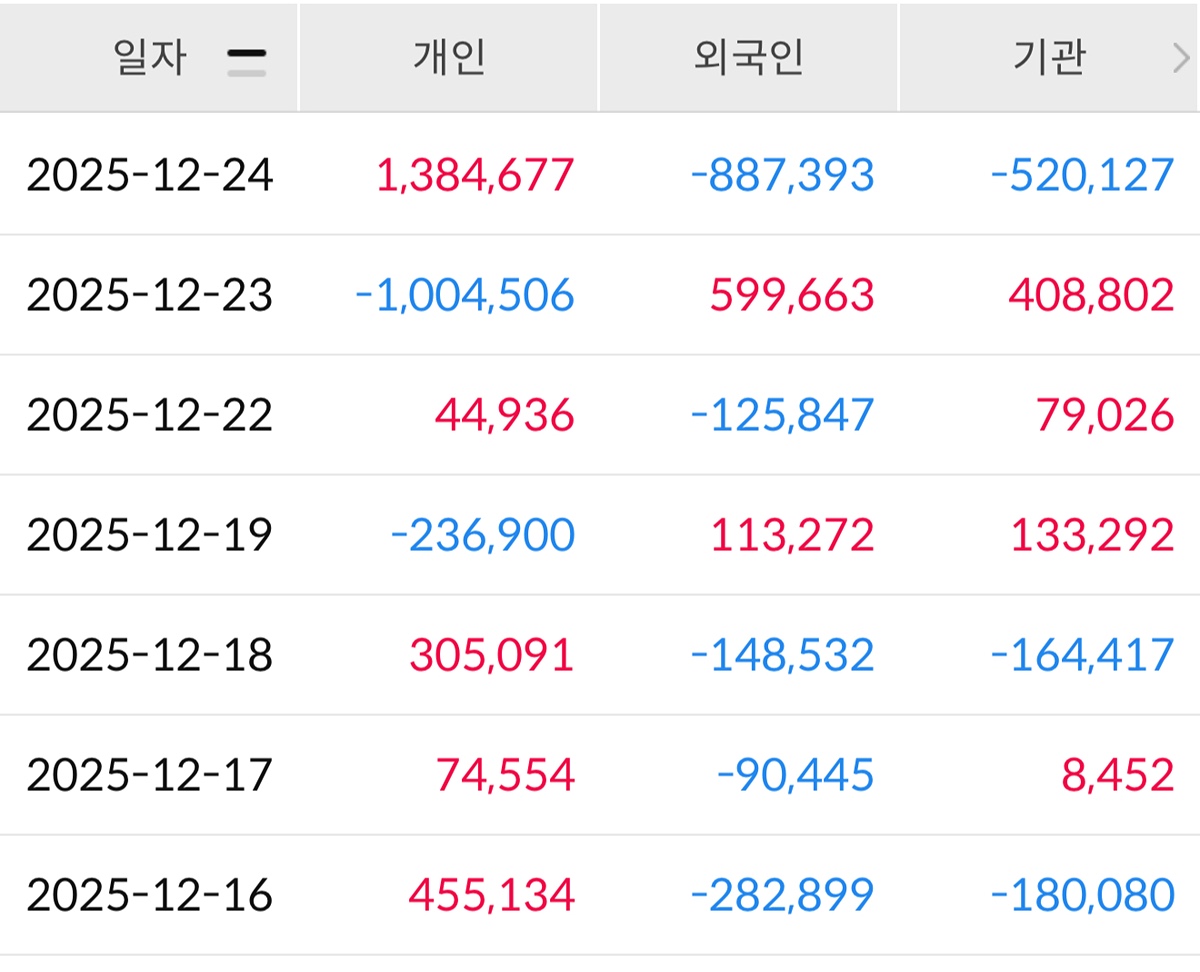Select institution value 408,802

coord(1091,295)
